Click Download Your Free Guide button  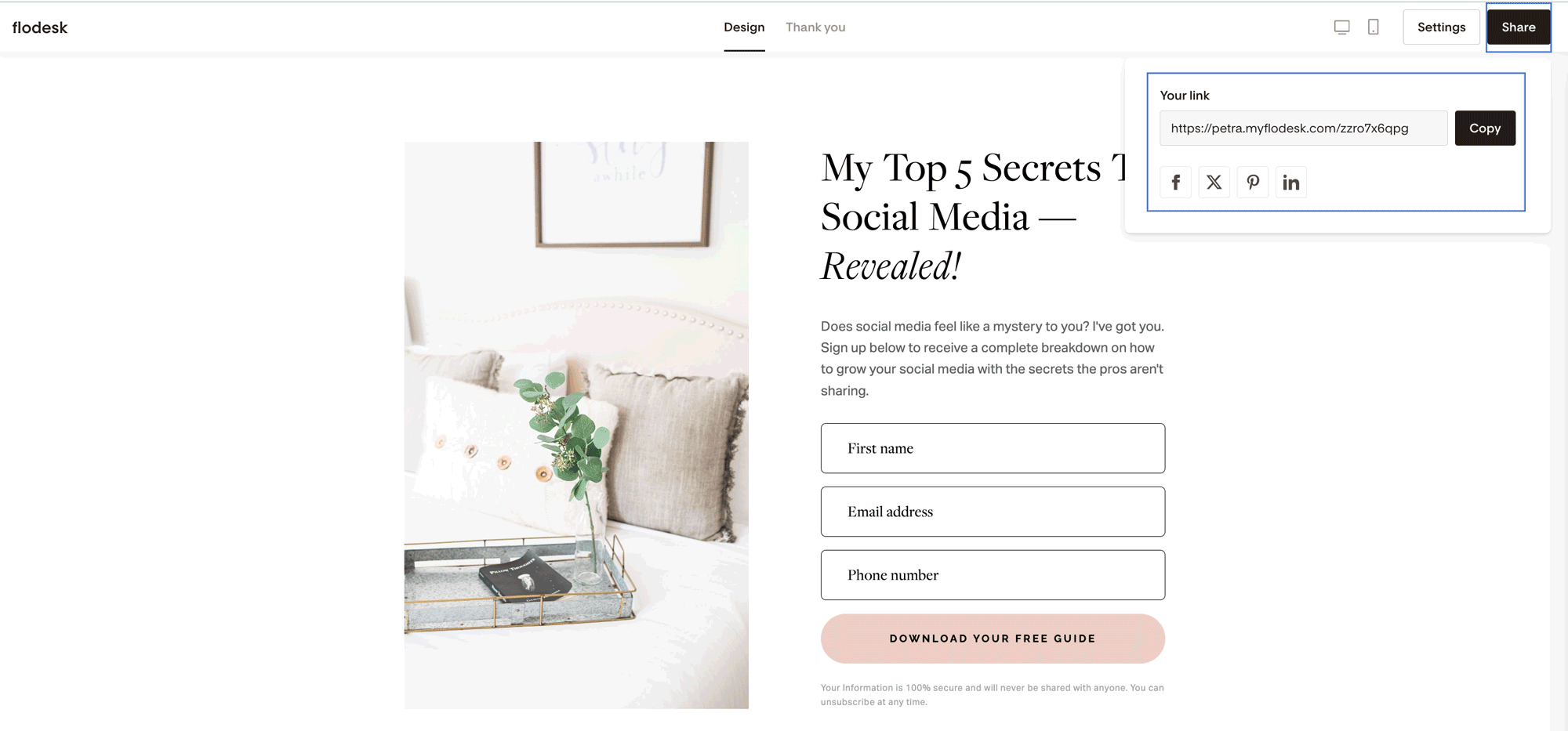pos(993,639)
